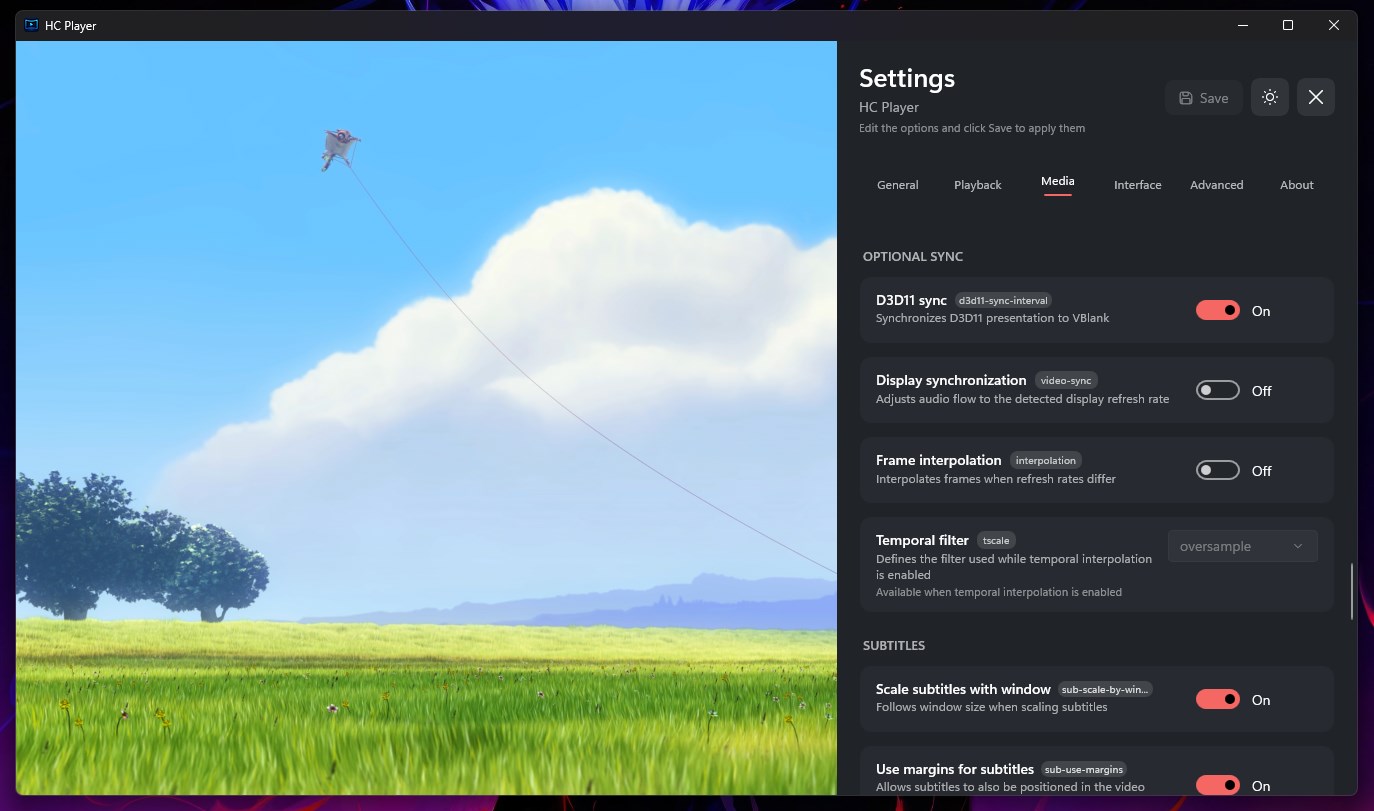Close the Settings panel with X button
This screenshot has height=811, width=1374.
tap(1316, 98)
